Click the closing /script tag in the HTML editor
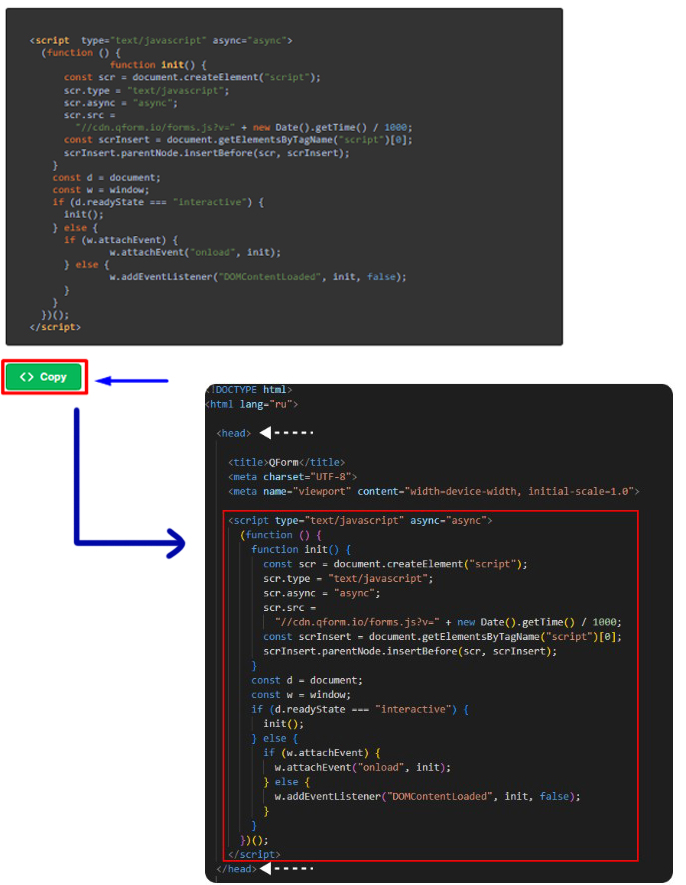 (254, 855)
